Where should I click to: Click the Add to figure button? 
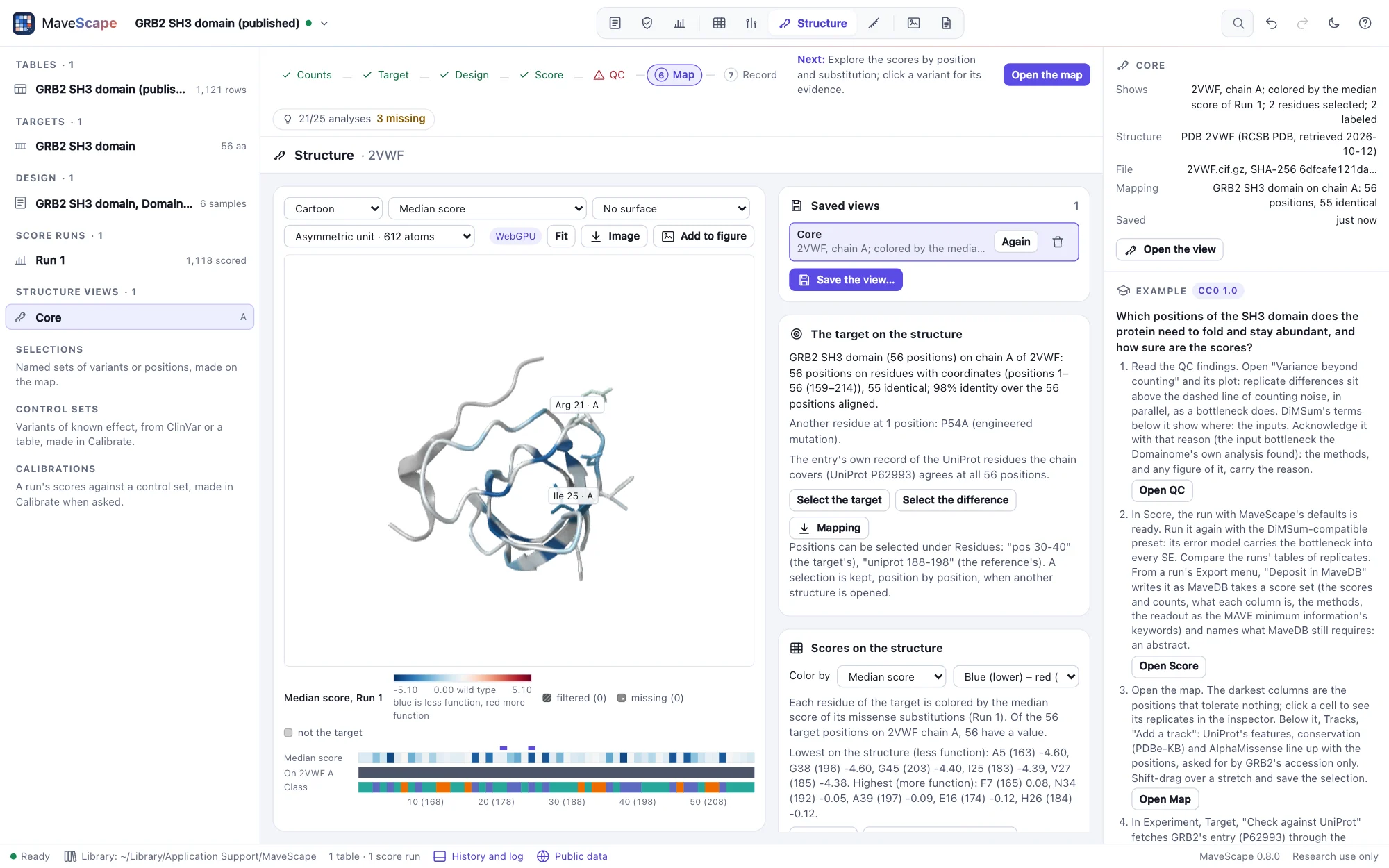click(704, 236)
